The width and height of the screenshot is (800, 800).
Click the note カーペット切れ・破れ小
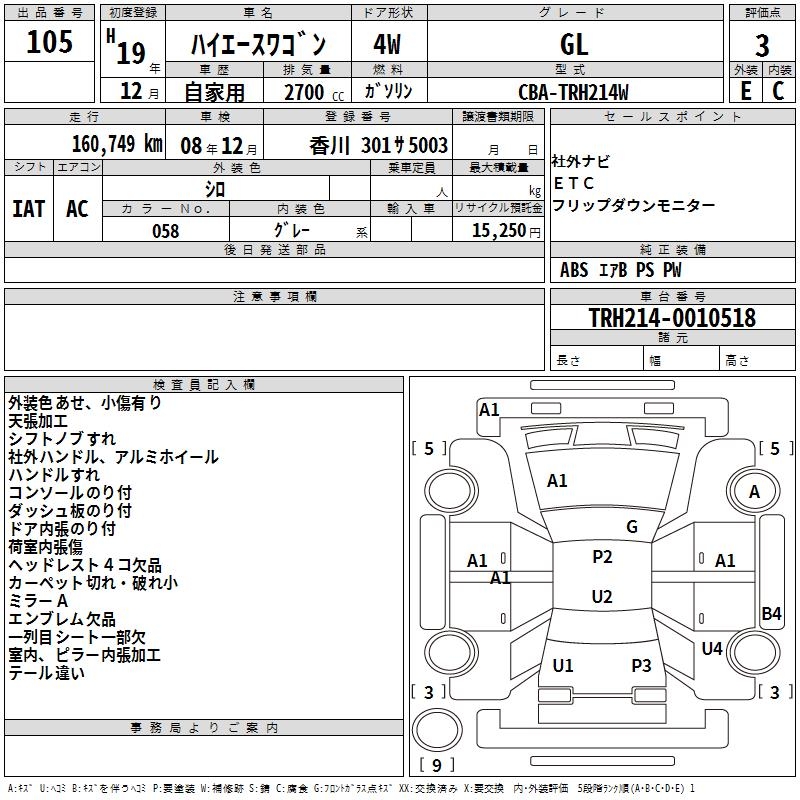(x=93, y=583)
